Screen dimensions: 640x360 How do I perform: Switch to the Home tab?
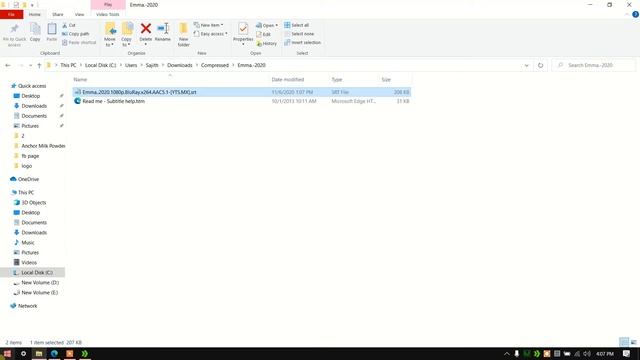pos(35,14)
